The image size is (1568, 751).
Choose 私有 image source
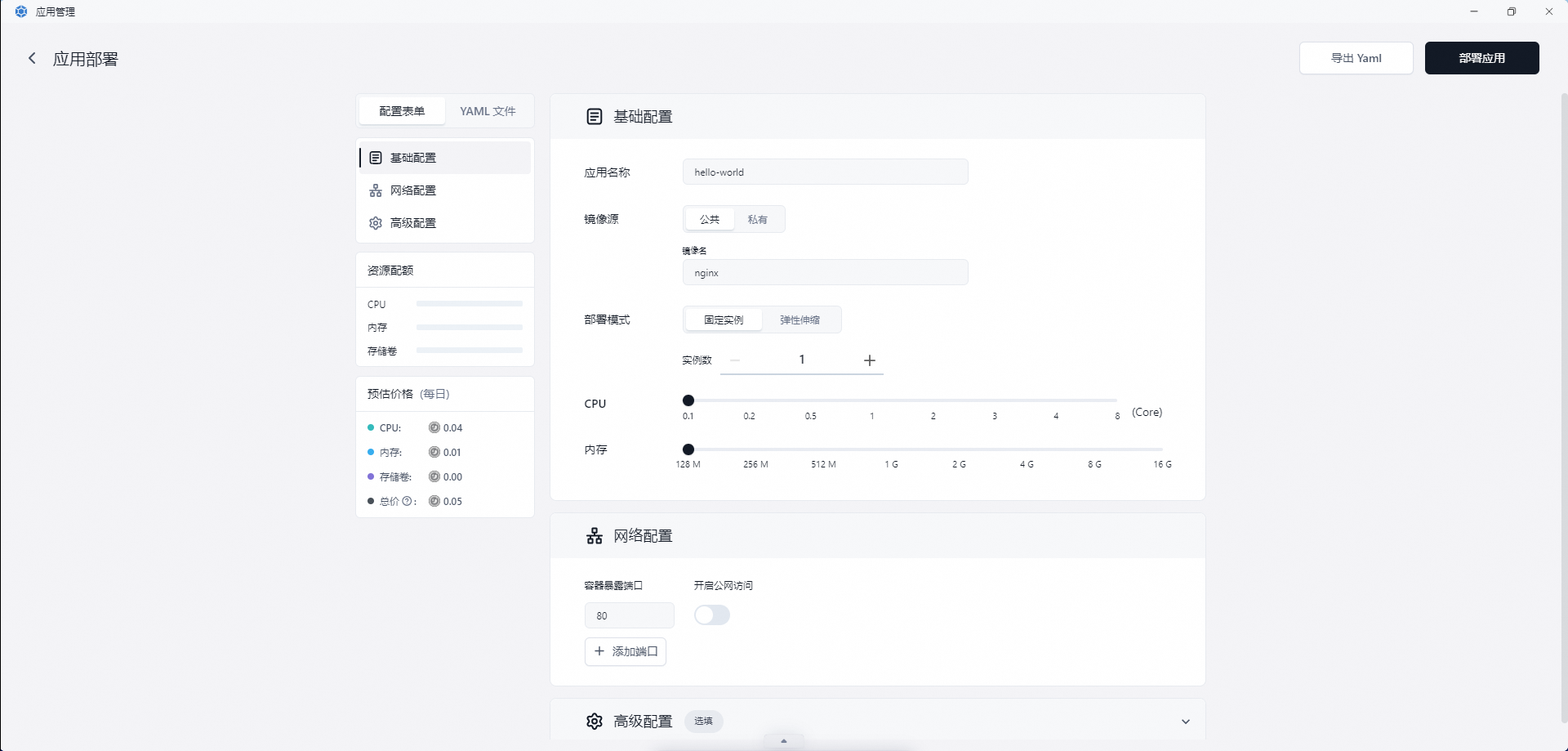(758, 219)
